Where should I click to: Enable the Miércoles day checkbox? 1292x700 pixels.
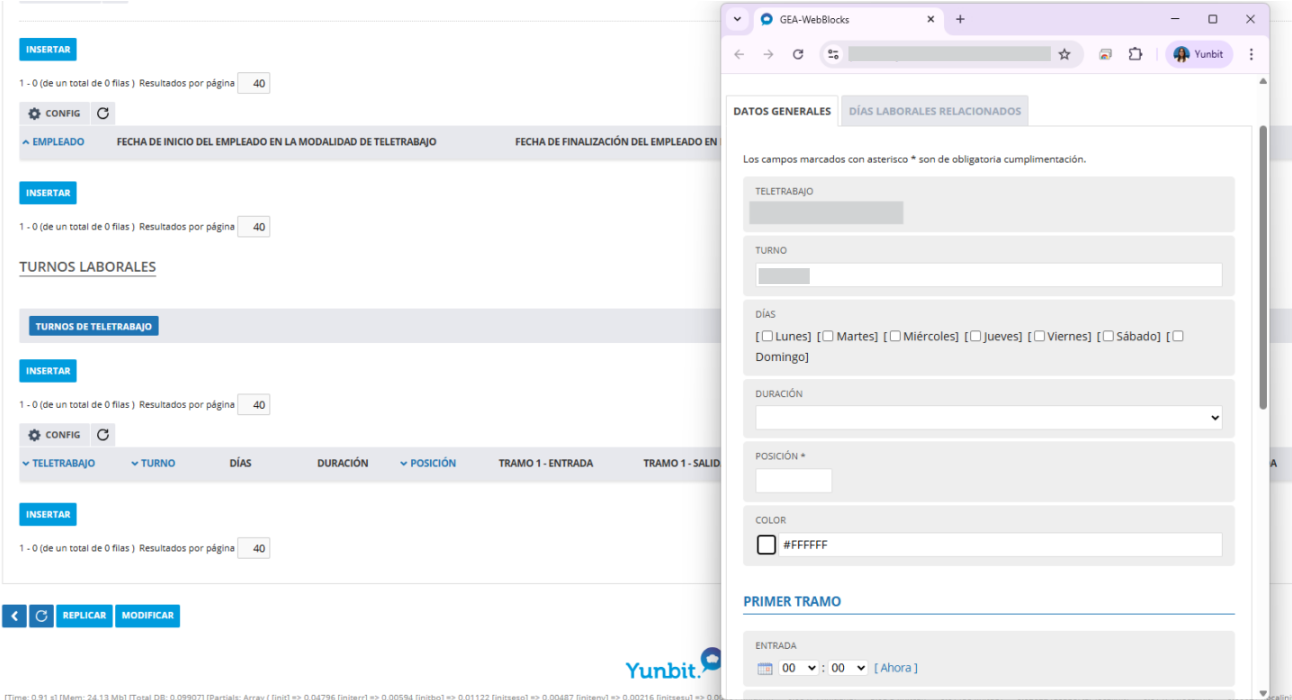[x=895, y=336]
